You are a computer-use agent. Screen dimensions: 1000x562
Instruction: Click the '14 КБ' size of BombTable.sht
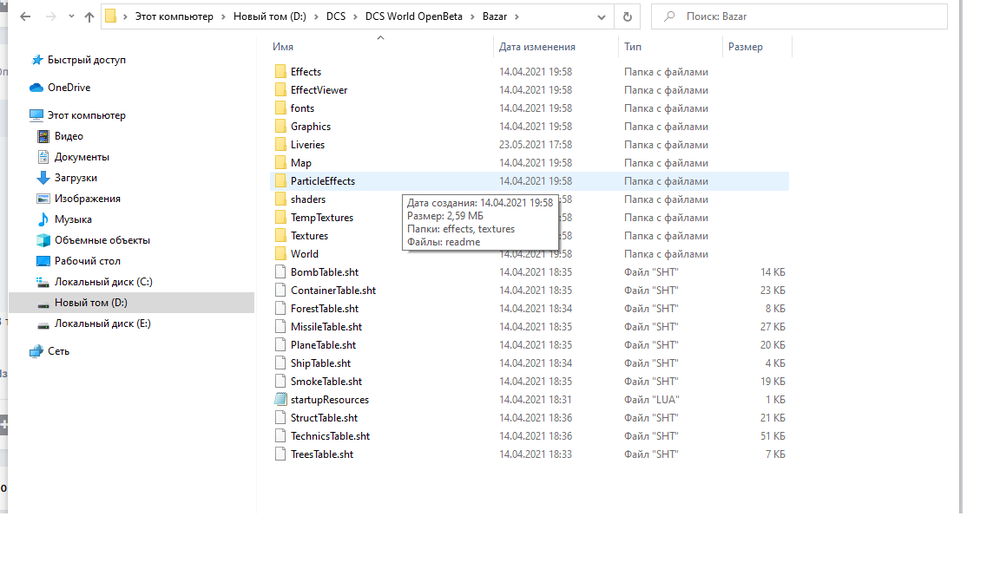point(772,272)
